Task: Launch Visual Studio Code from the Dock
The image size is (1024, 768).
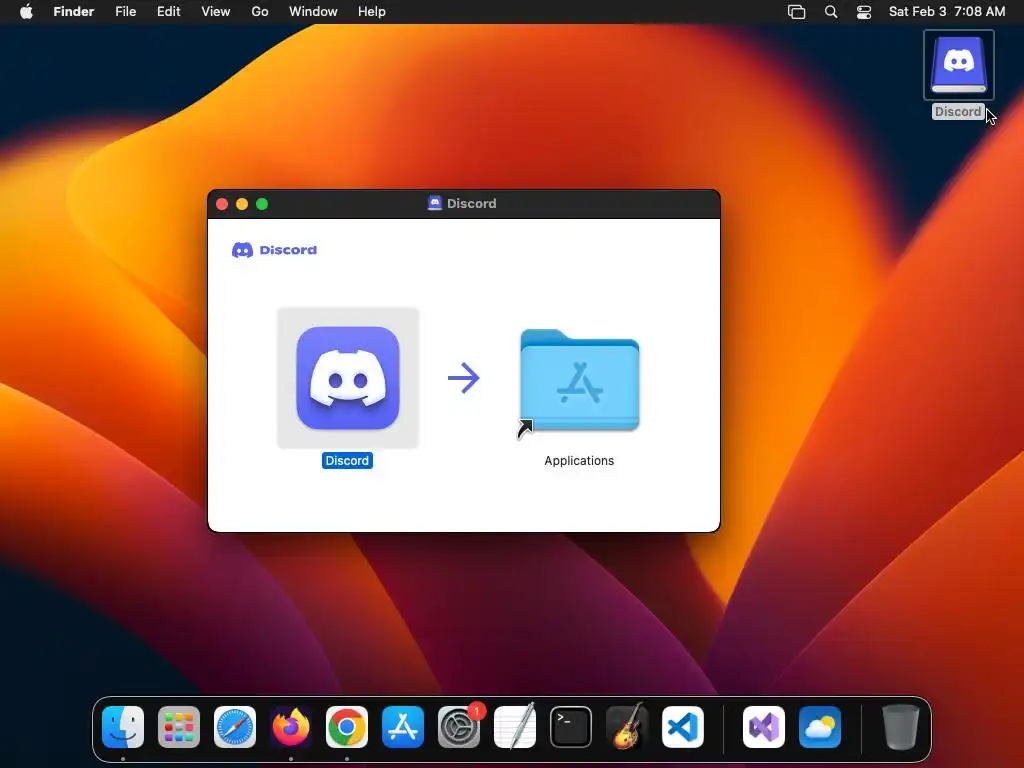Action: 682,727
